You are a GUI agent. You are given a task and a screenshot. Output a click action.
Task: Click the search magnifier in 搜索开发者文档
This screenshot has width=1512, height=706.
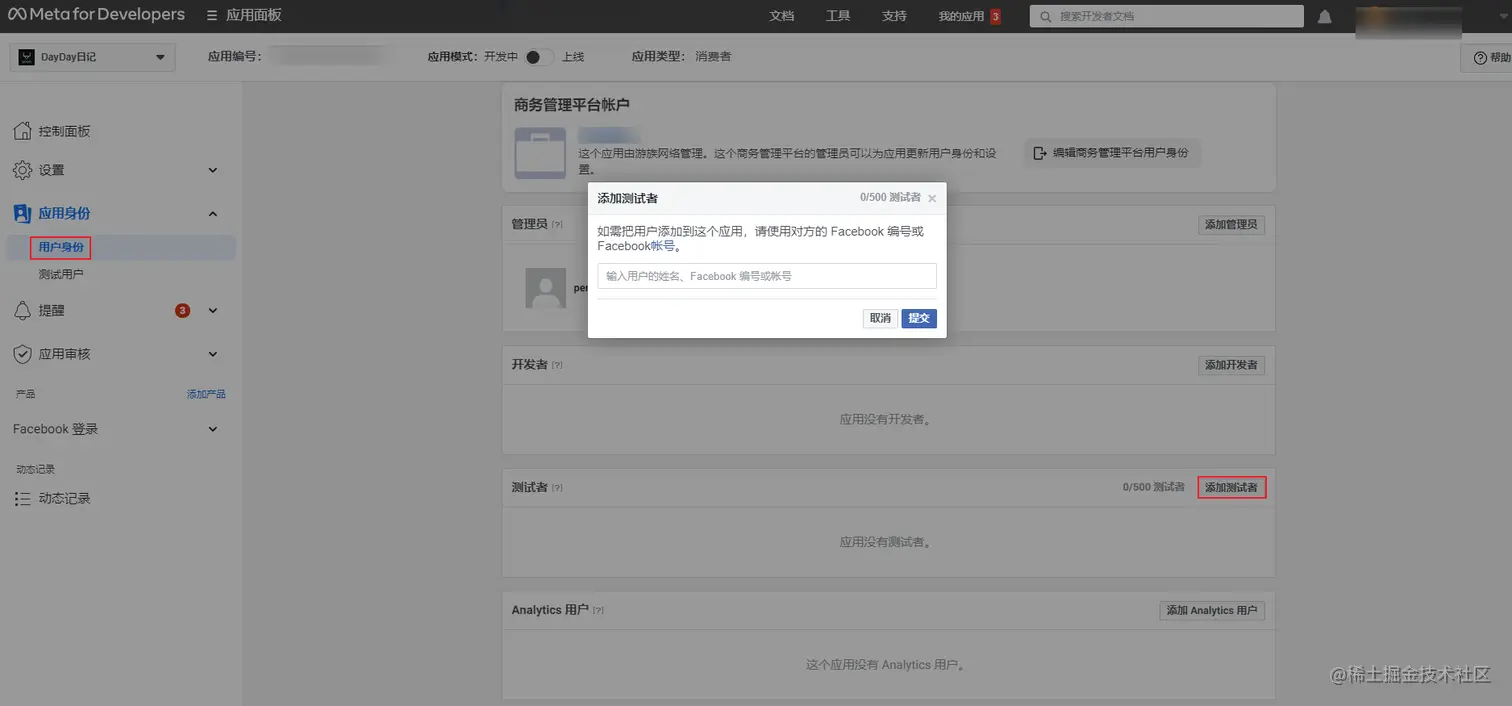[1044, 15]
